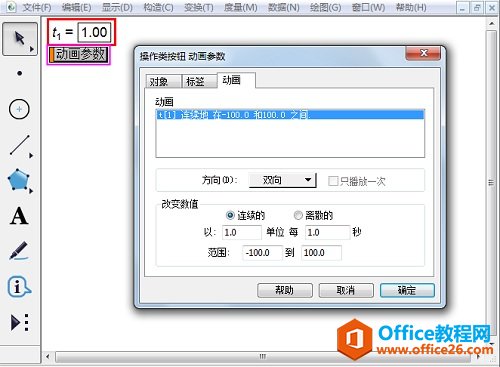
Task: Minimize the document window
Action: tap(462, 8)
